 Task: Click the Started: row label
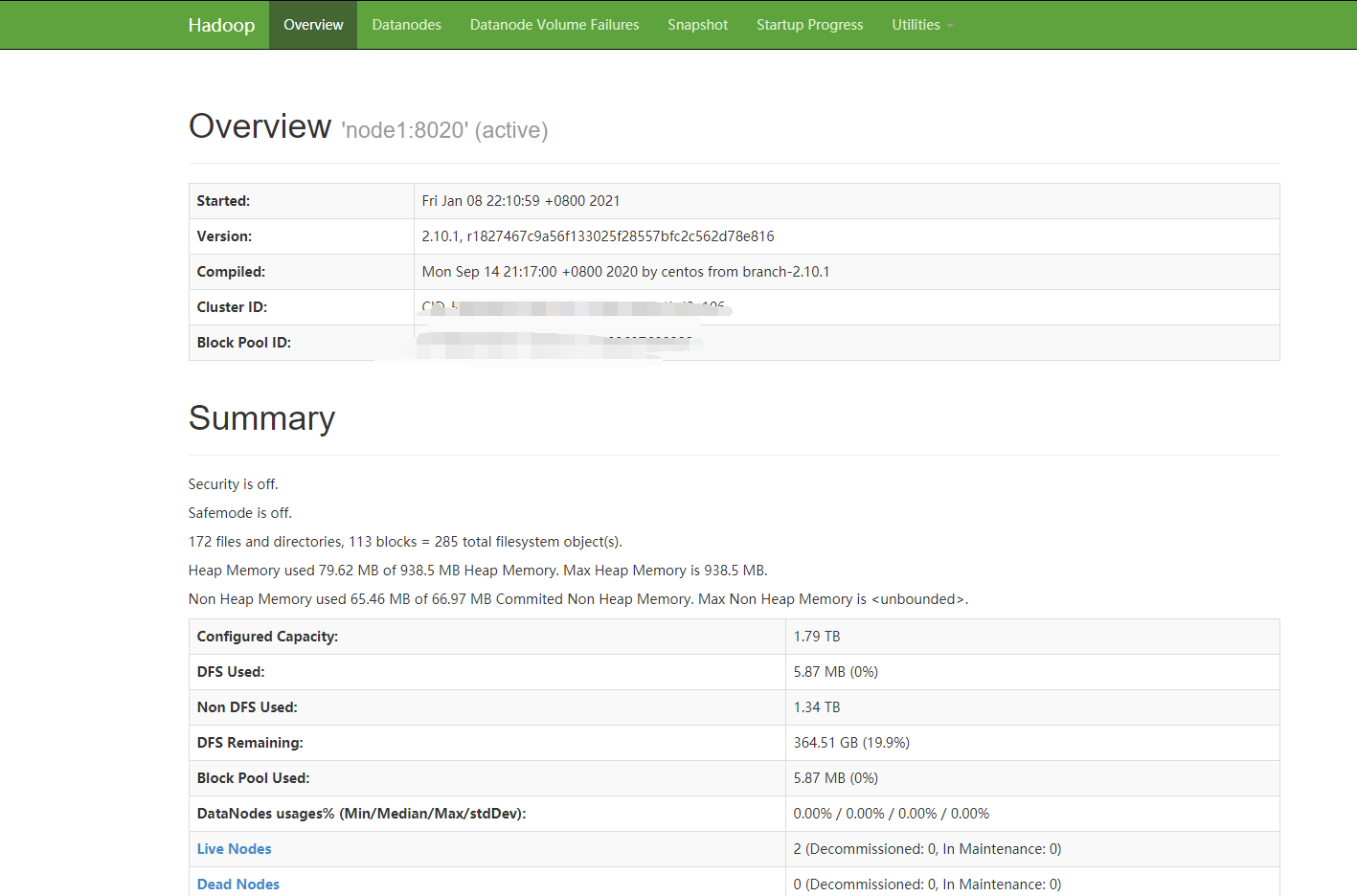pos(223,201)
